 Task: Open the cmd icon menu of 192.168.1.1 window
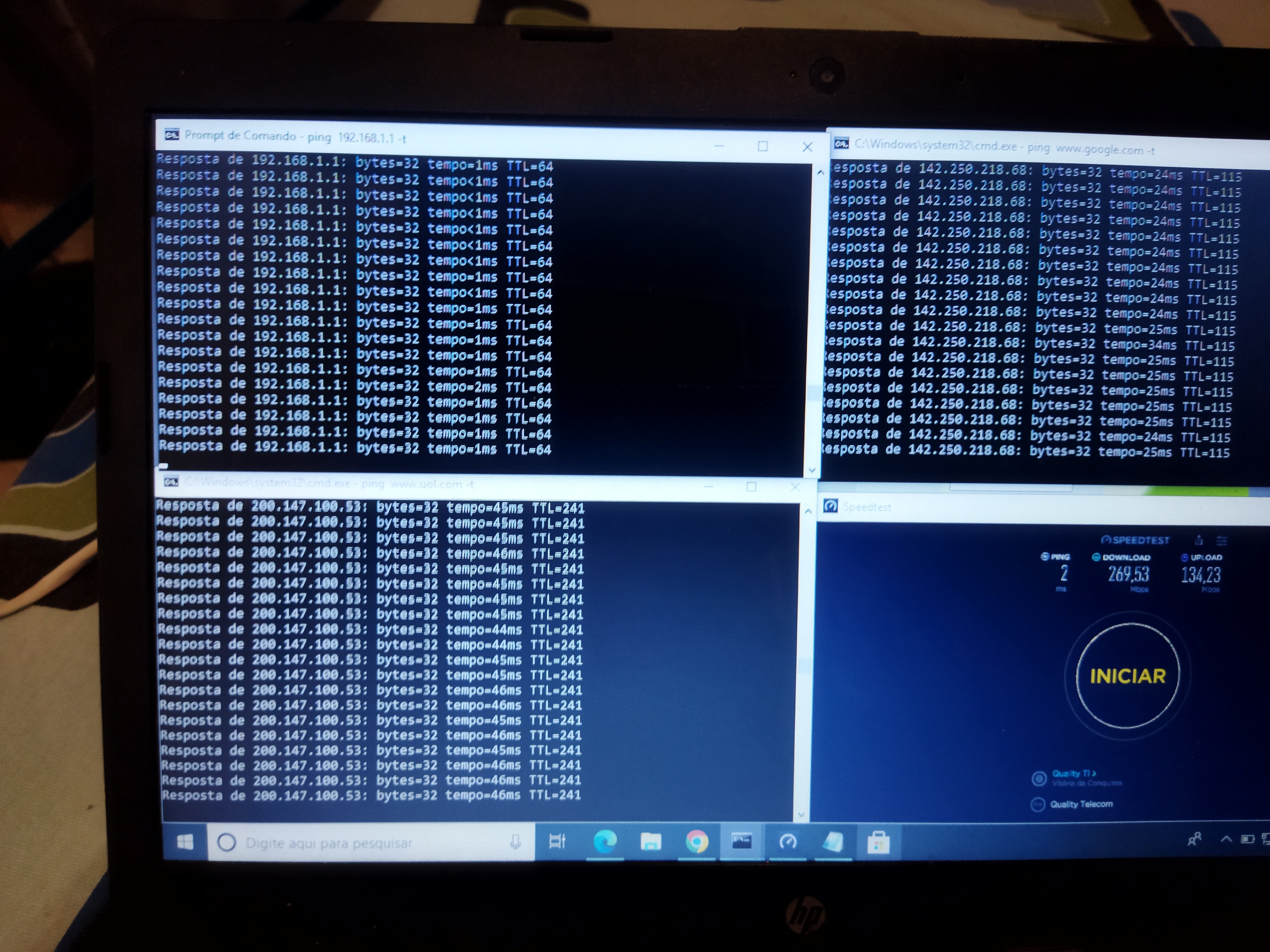coord(172,135)
